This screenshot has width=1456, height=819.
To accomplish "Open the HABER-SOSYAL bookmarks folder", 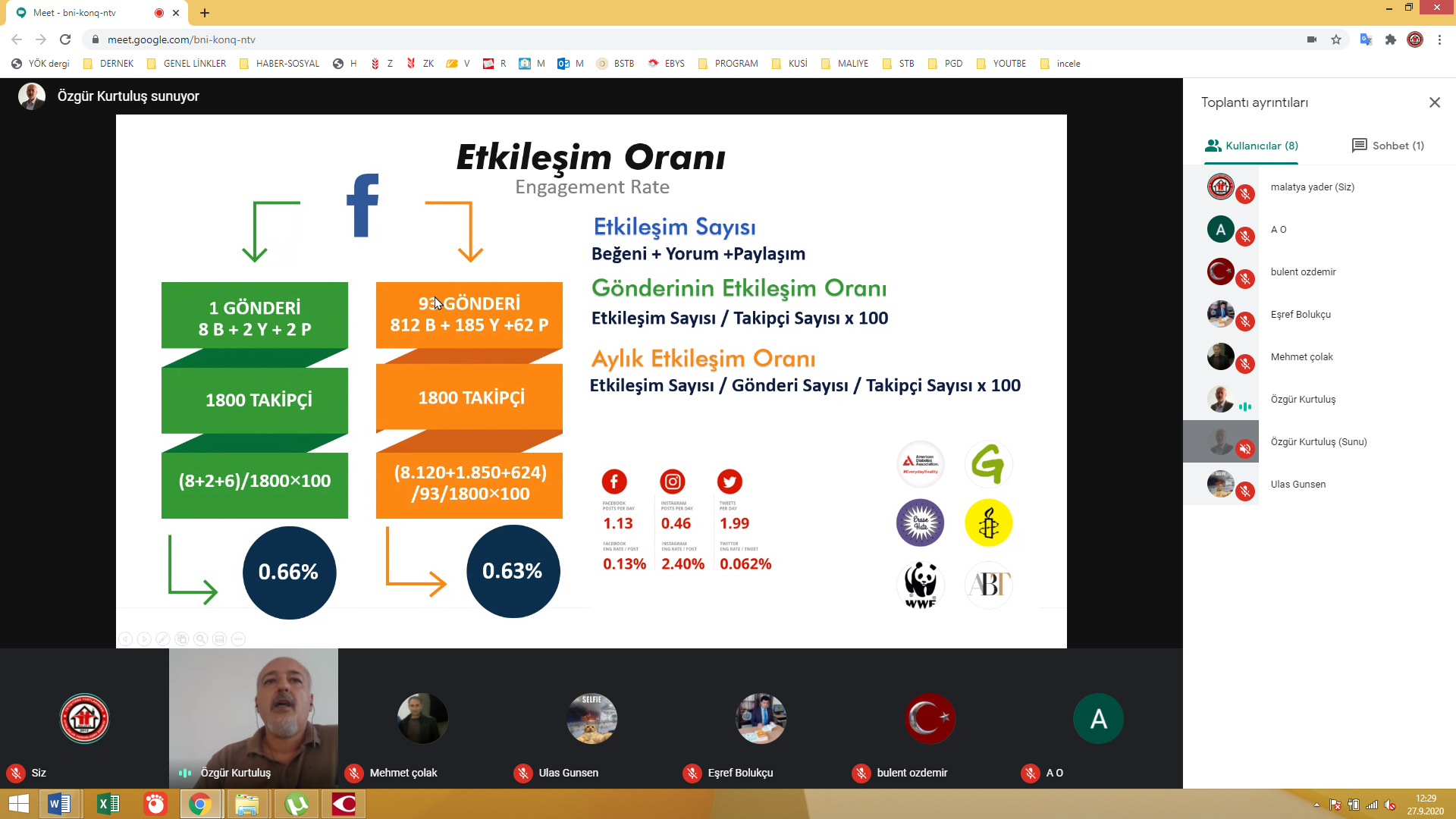I will tap(279, 64).
